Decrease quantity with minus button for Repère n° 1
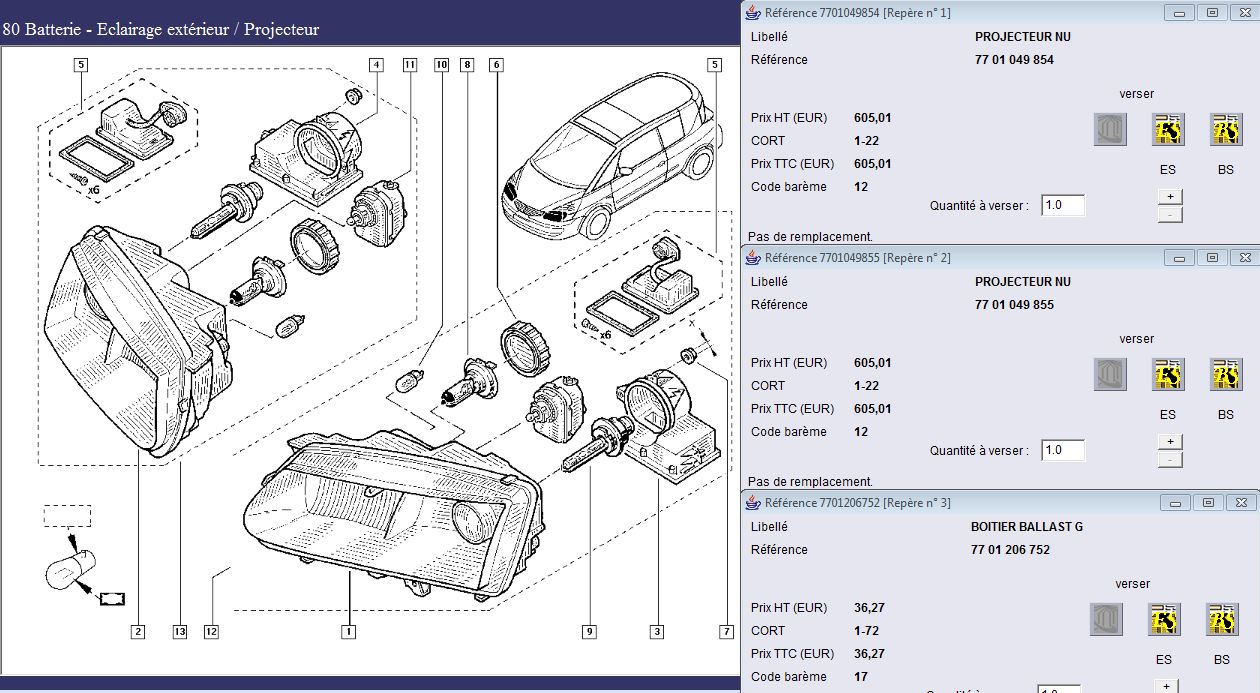 [1170, 214]
